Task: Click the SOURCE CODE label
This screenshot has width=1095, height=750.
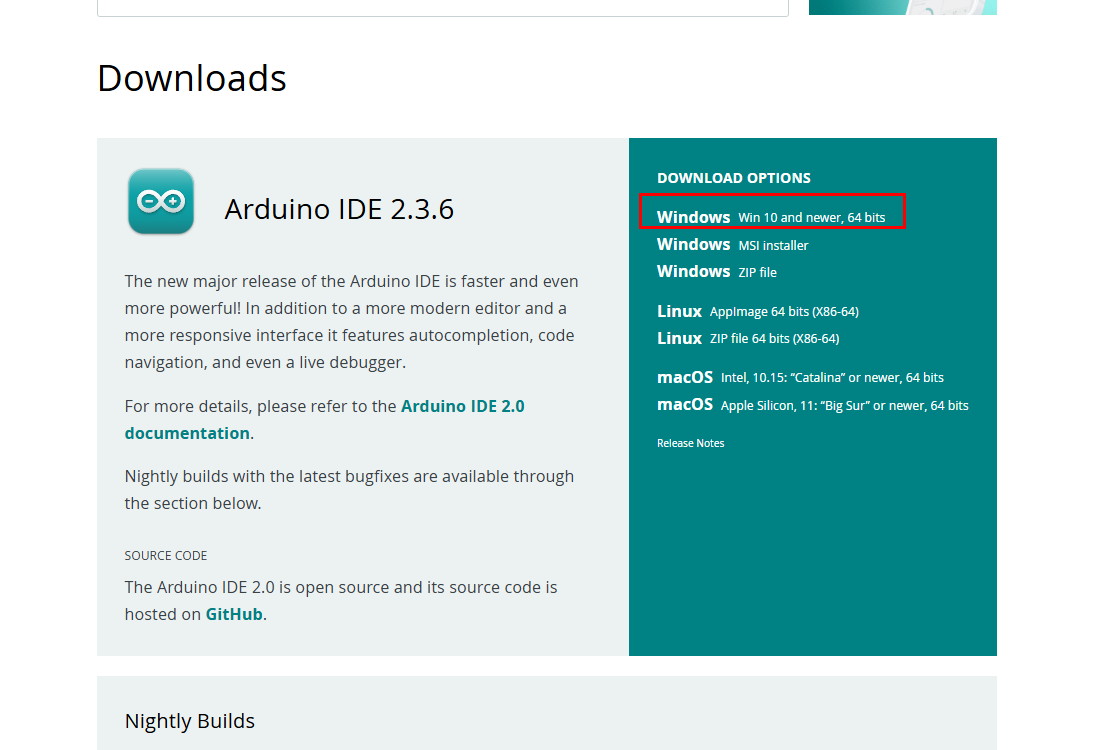Action: coord(166,556)
